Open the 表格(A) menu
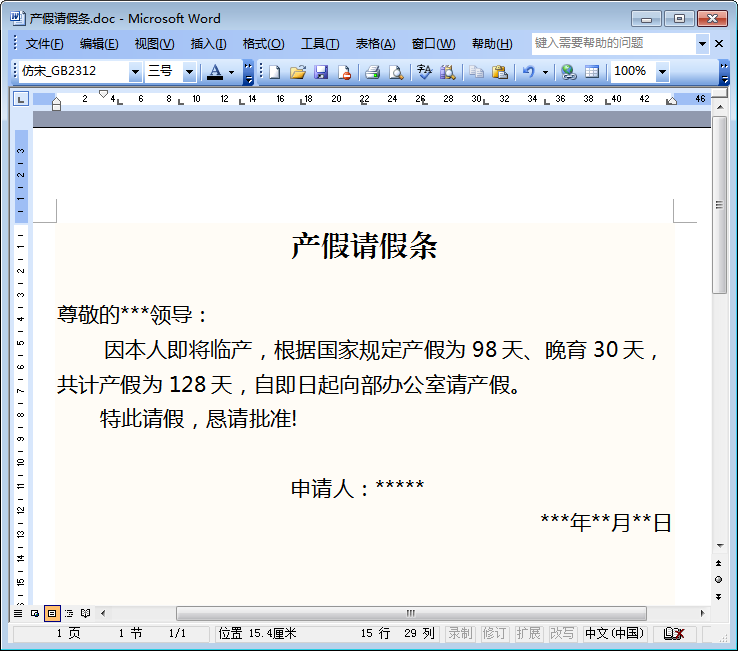The image size is (738, 651). click(375, 44)
